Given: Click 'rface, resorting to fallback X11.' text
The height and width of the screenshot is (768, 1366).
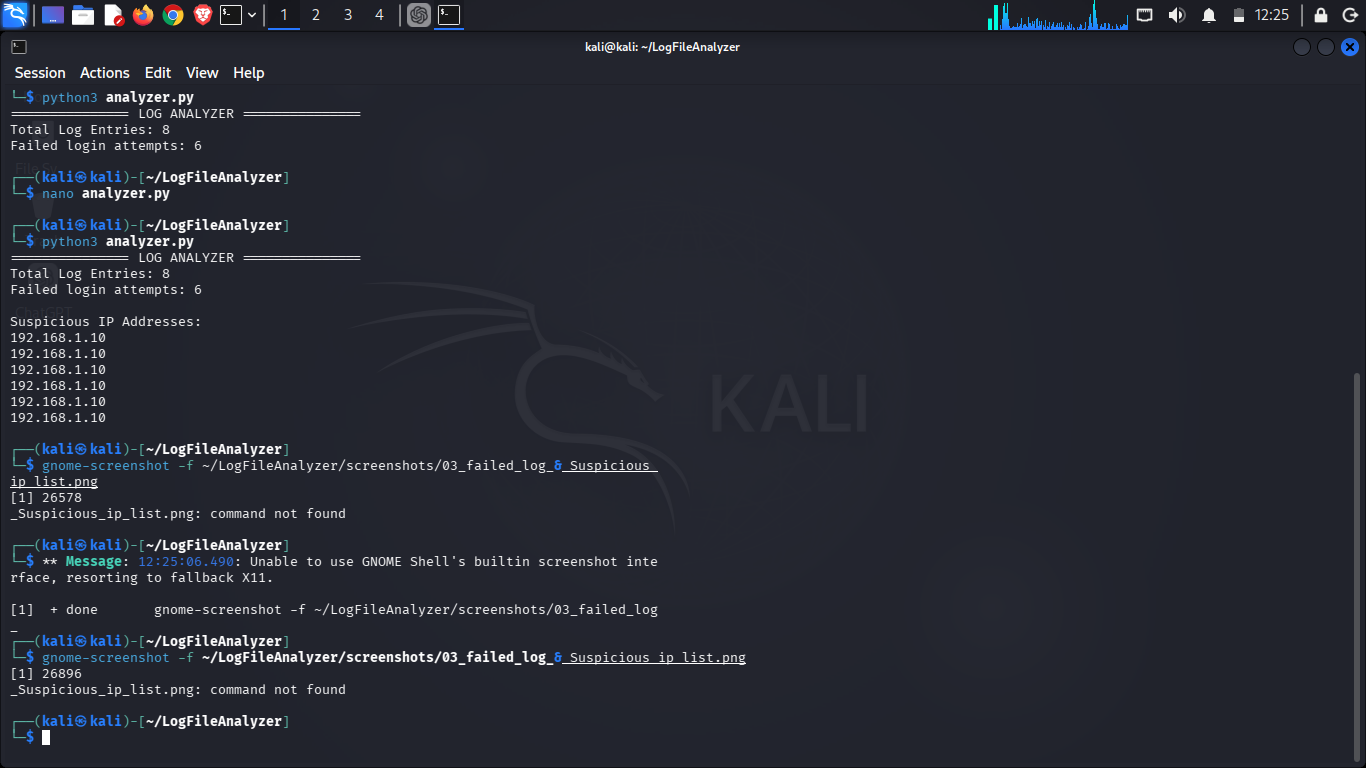Looking at the screenshot, I should (142, 577).
